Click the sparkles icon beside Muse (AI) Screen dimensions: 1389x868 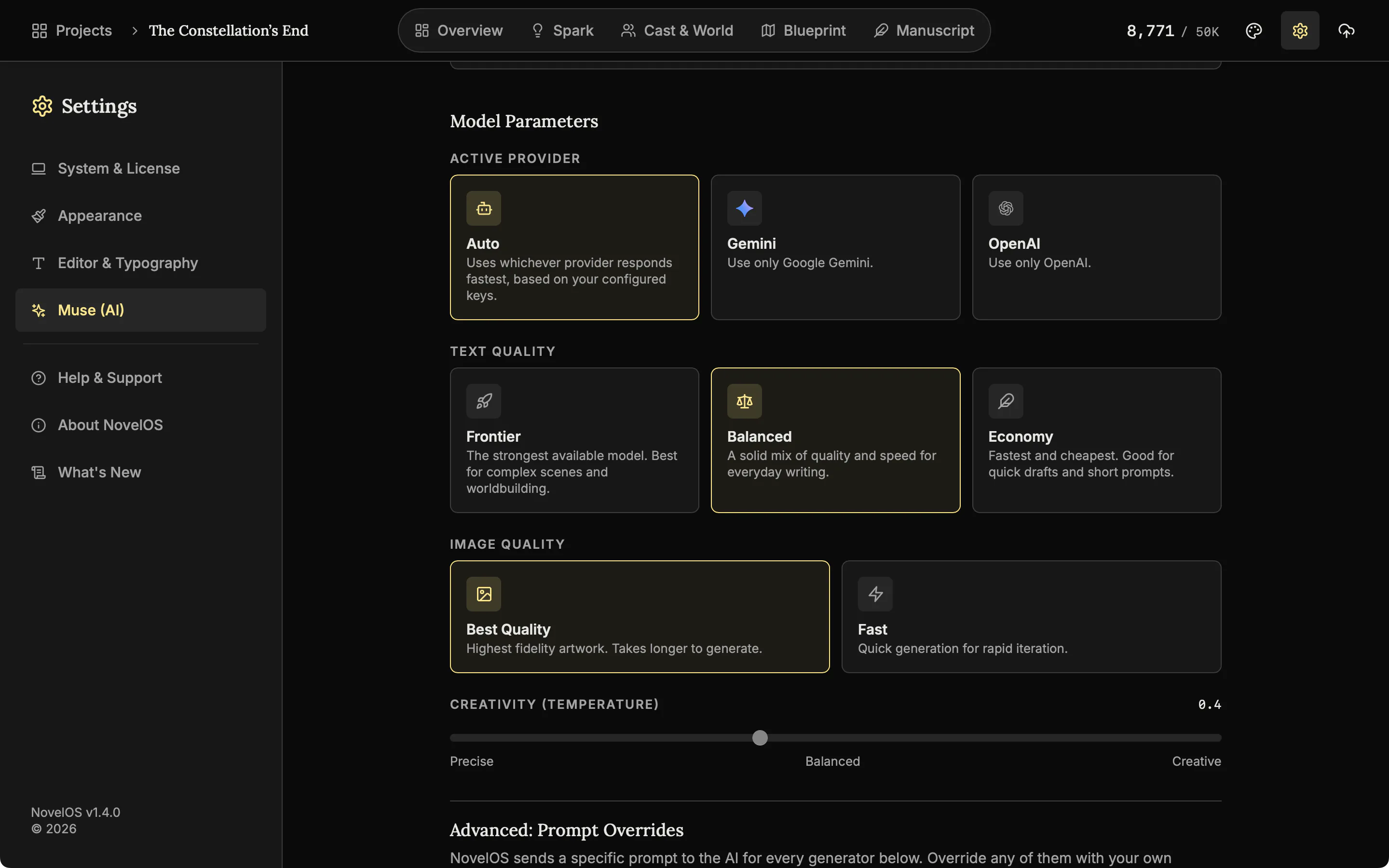(39, 310)
